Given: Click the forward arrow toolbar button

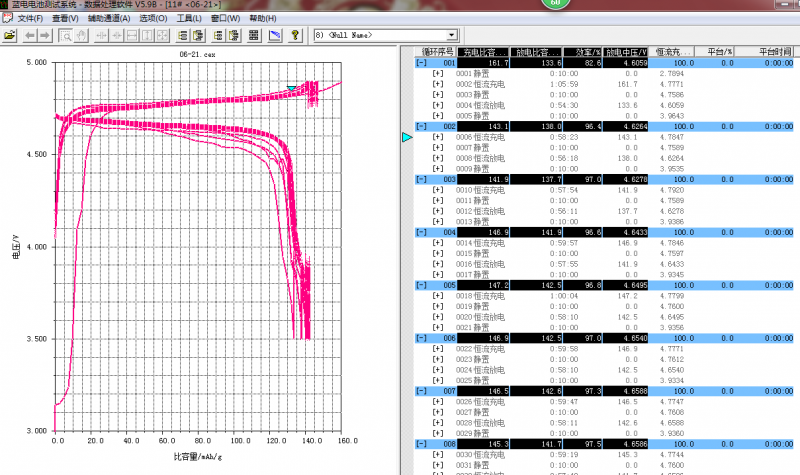Looking at the screenshot, I should (45, 35).
